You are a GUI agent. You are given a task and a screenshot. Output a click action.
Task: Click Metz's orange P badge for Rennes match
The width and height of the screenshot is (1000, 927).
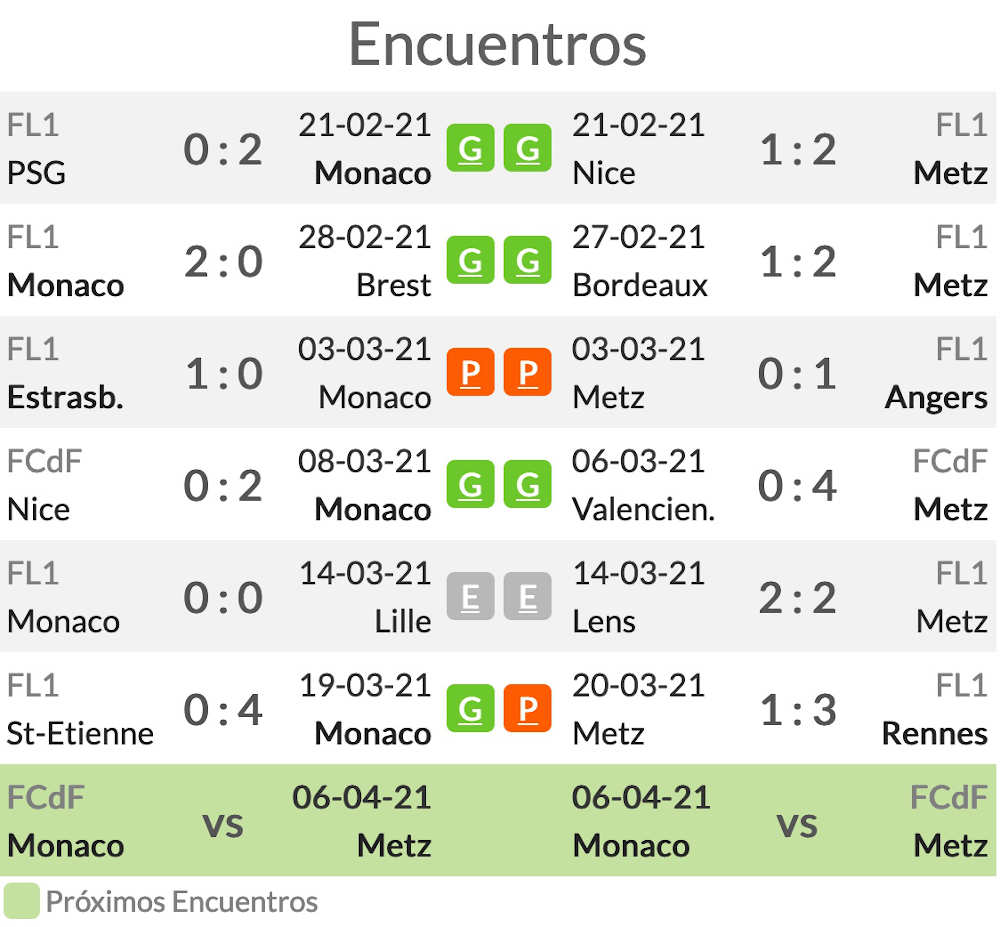click(527, 708)
